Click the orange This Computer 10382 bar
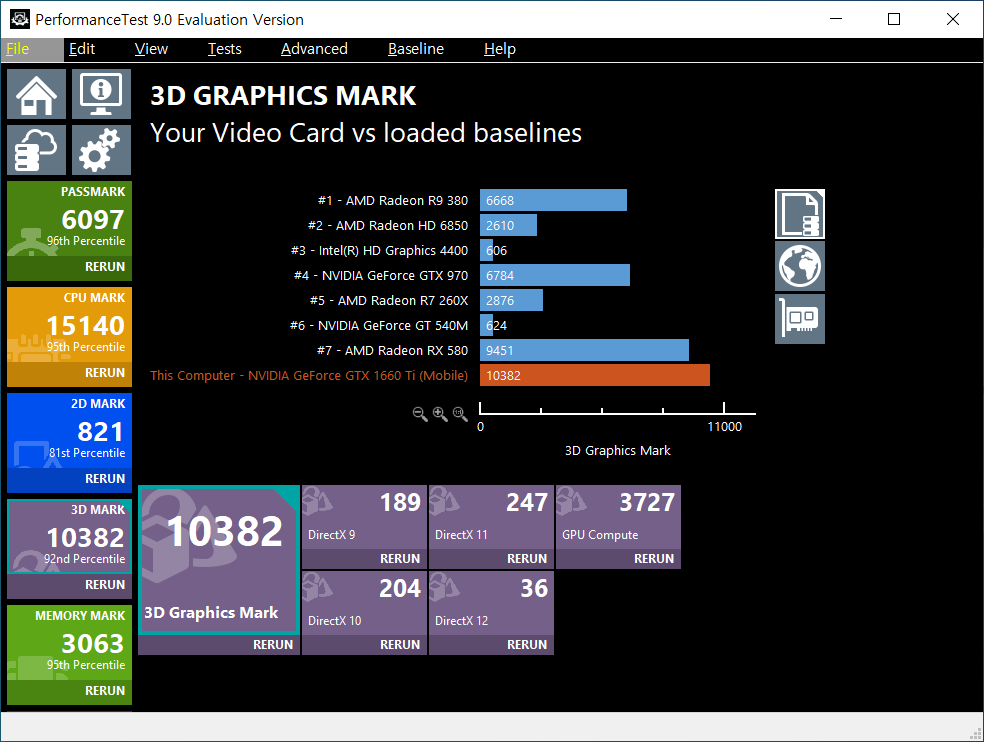The height and width of the screenshot is (742, 984). pyautogui.click(x=595, y=375)
